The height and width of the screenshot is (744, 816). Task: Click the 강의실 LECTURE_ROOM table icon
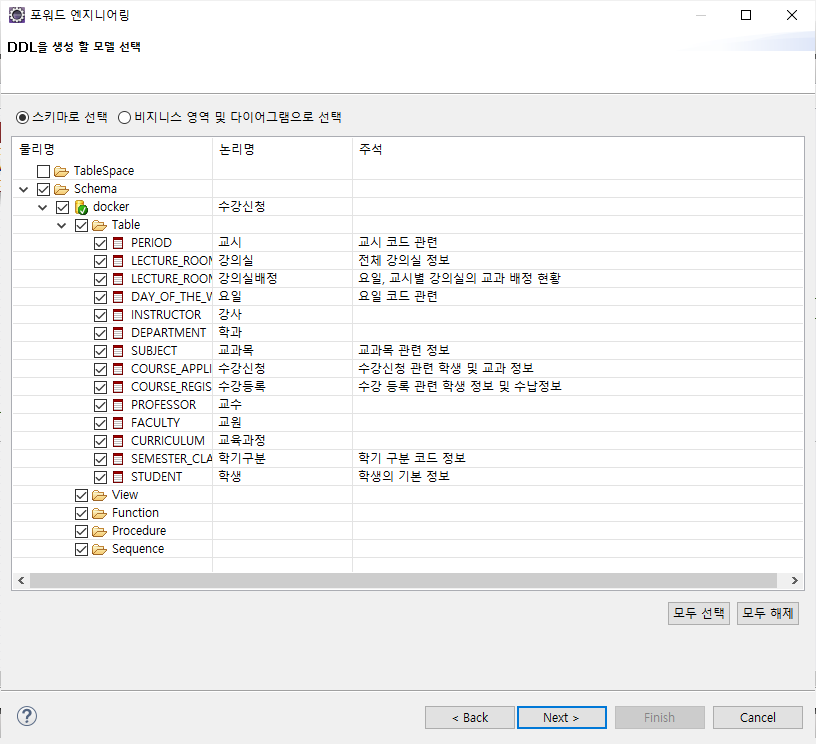coord(118,261)
